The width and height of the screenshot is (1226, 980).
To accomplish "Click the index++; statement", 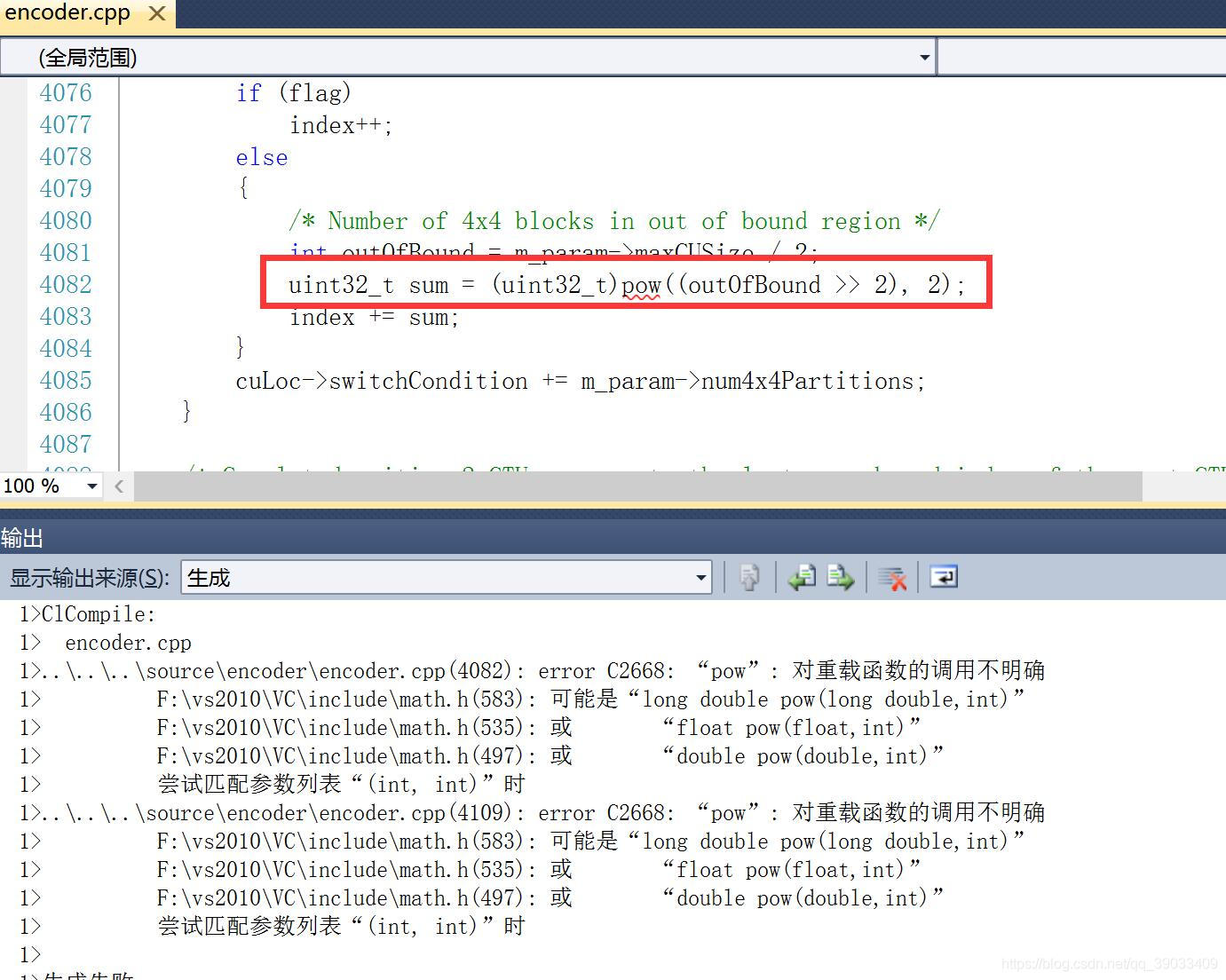I will click(341, 125).
